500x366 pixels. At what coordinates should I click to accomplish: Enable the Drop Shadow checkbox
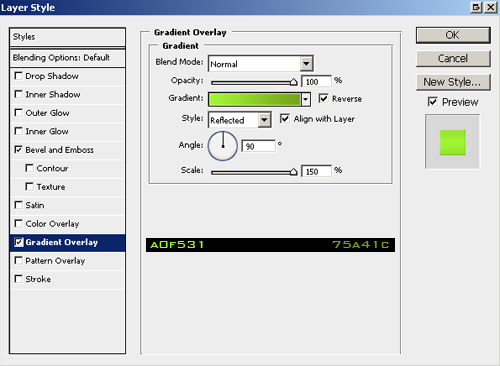tap(19, 76)
